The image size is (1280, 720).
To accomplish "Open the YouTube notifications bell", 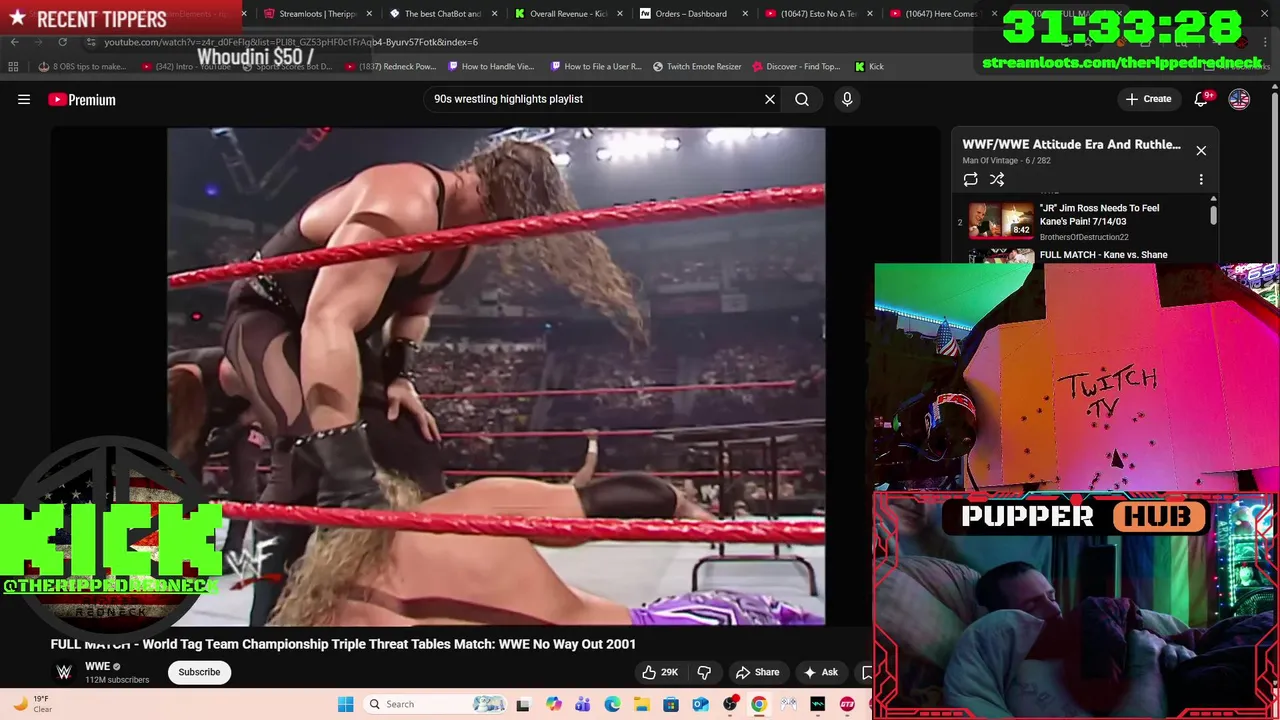I will [1203, 99].
